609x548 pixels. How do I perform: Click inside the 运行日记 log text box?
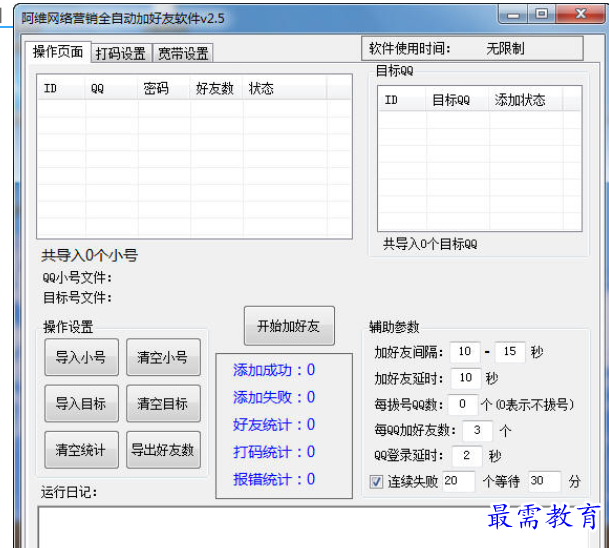tap(314, 527)
